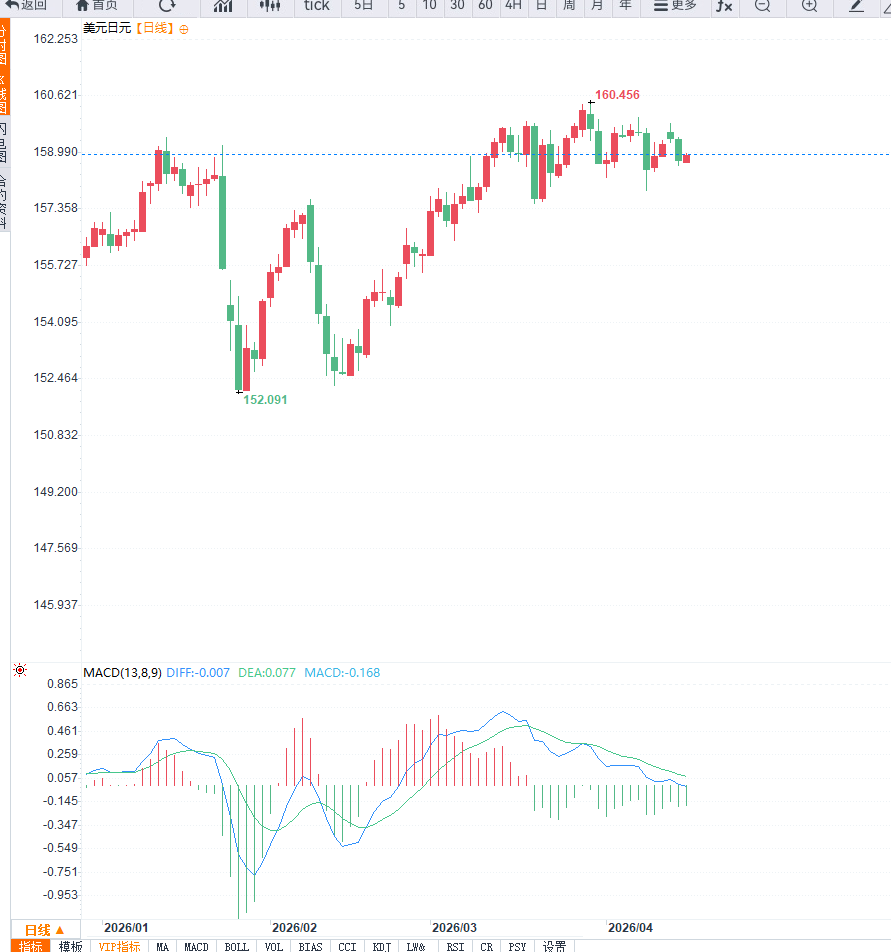Image resolution: width=891 pixels, height=952 pixels.
Task: Click the 160.456 high price marker
Action: [617, 95]
